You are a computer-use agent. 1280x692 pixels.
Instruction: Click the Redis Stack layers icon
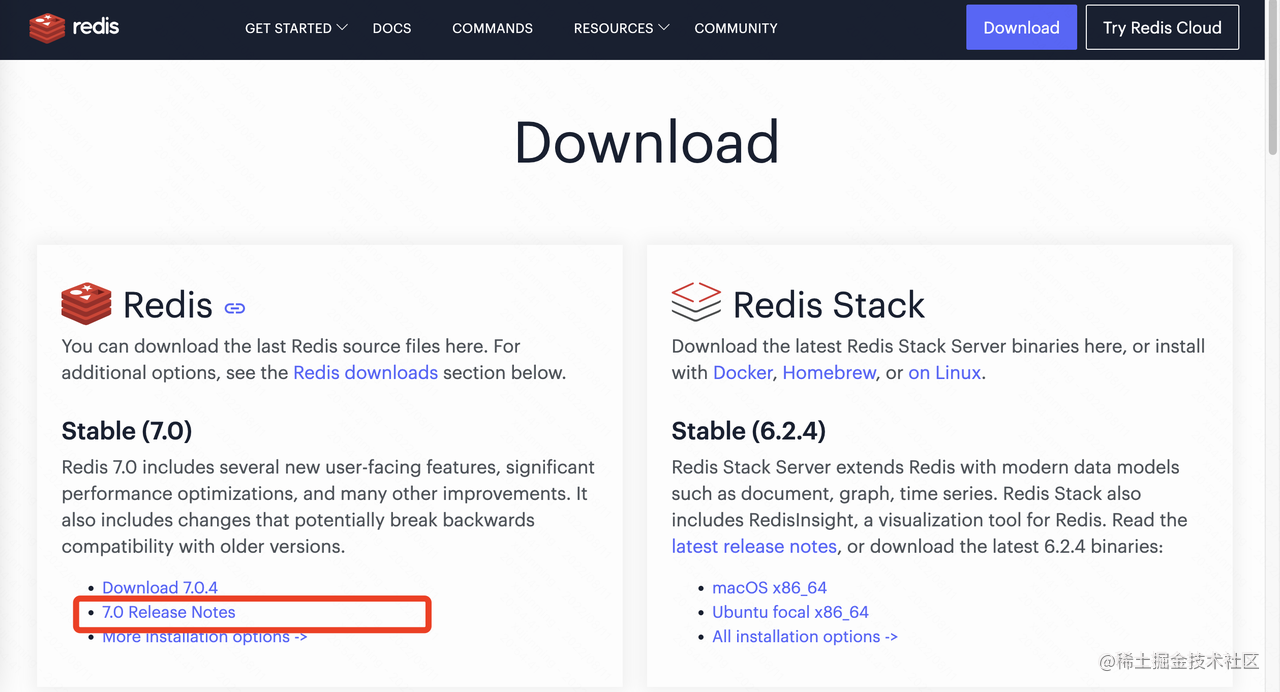click(695, 302)
